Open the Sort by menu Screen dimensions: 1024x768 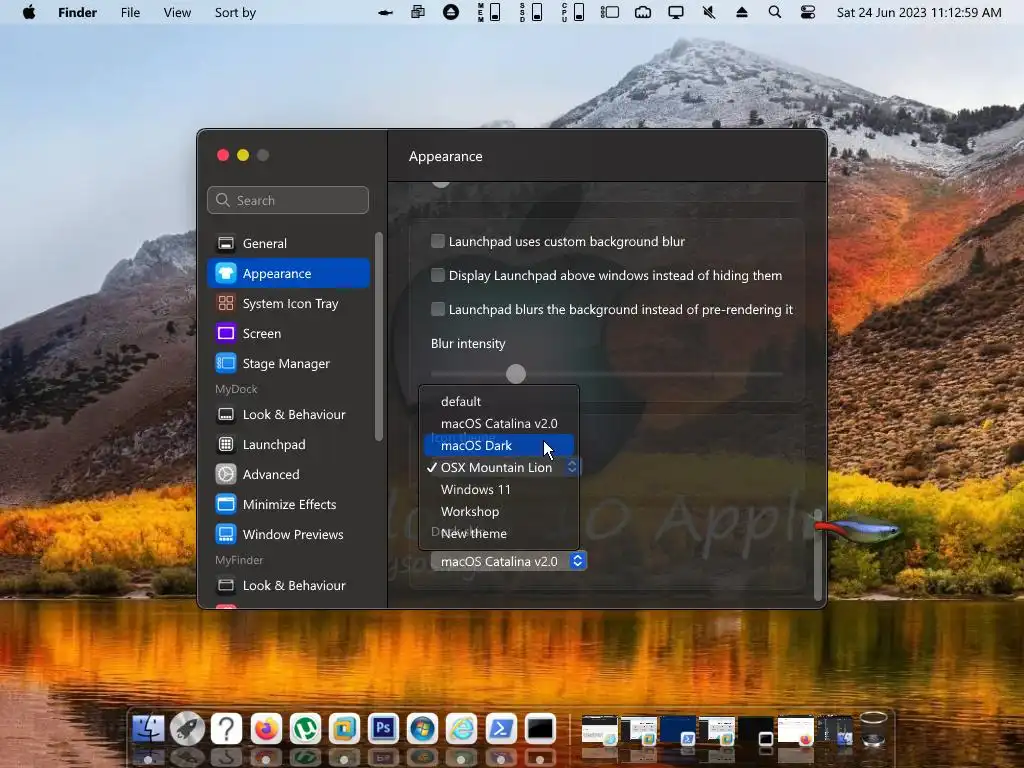pyautogui.click(x=235, y=12)
